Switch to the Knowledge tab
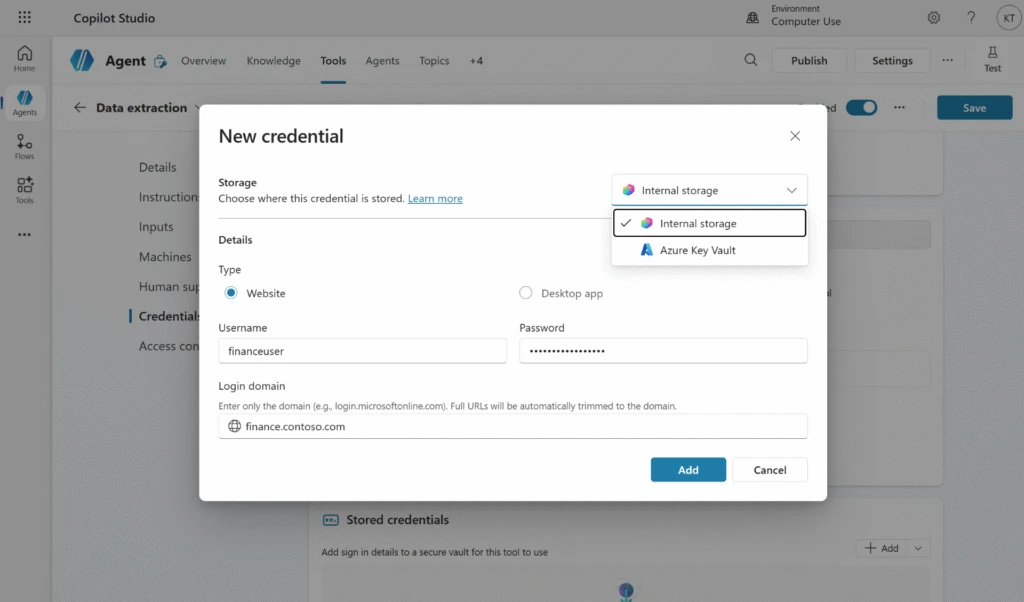The width and height of the screenshot is (1024, 602). [273, 60]
